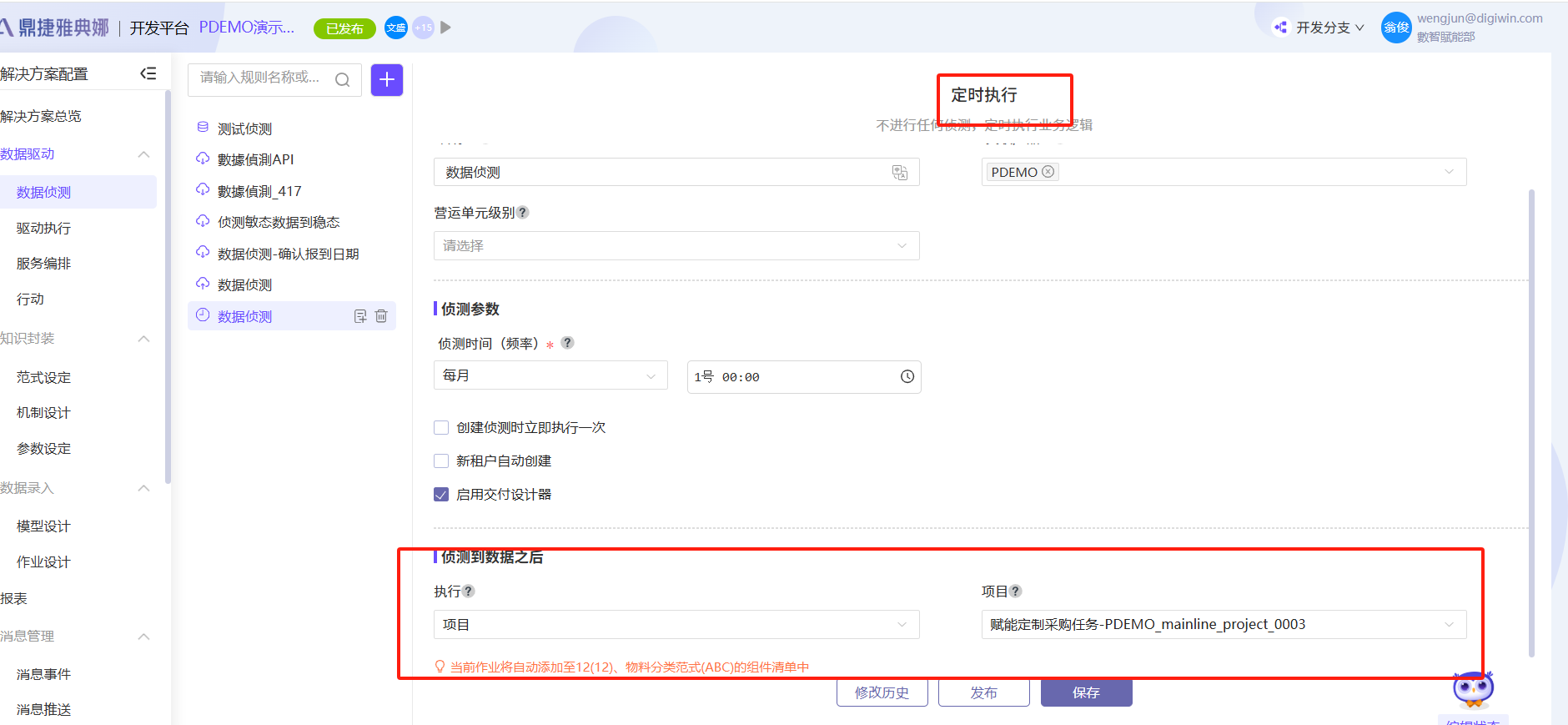Remove the PDEMO tag
The image size is (1568, 725).
pos(1048,171)
